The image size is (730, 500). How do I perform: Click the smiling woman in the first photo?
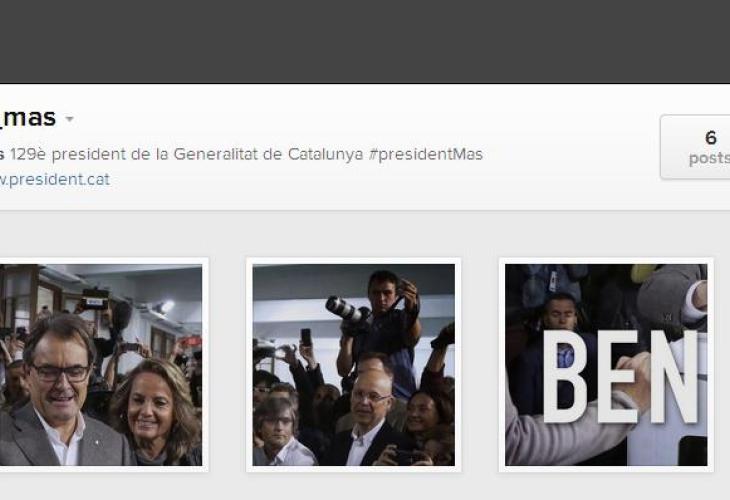click(x=156, y=412)
